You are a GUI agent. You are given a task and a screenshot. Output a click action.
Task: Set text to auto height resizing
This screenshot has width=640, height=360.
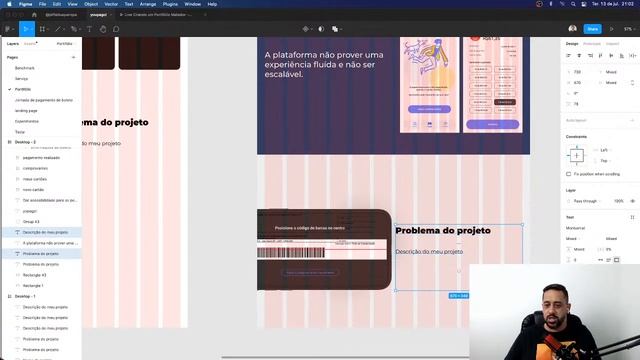pos(609,260)
